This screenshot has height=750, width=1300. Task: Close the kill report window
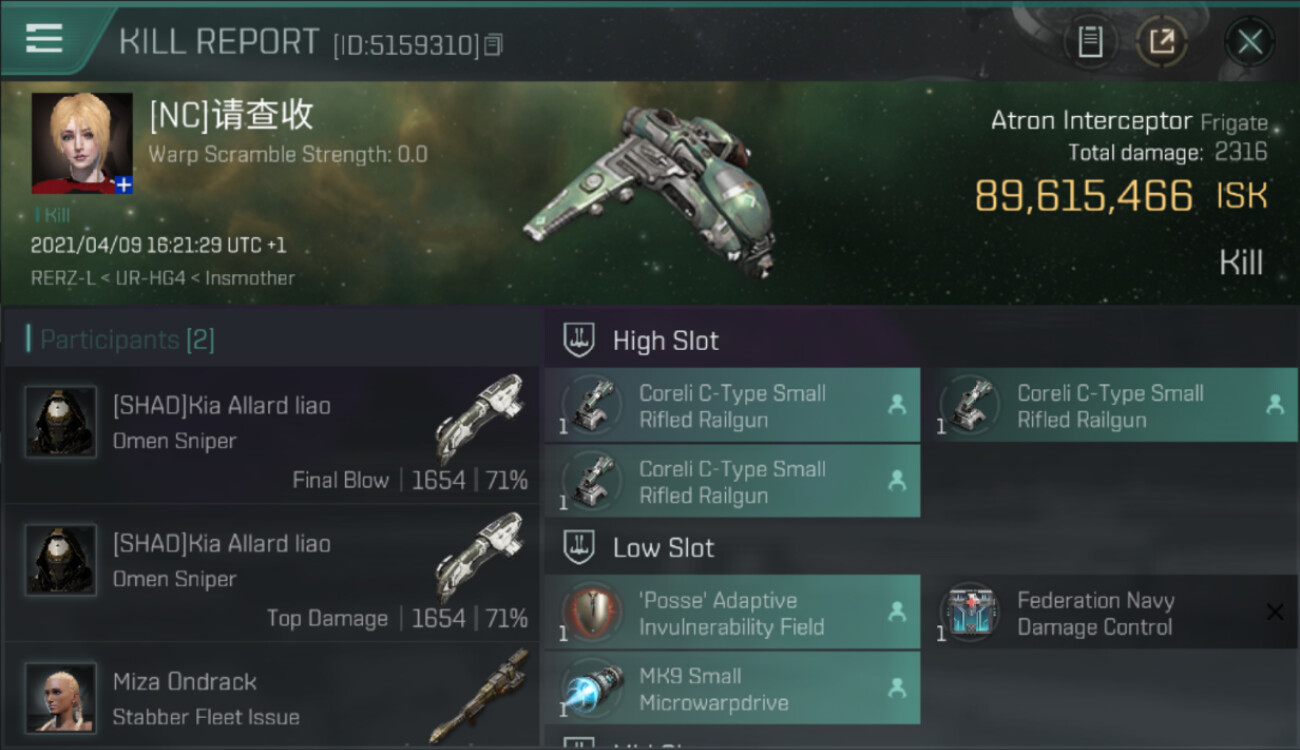point(1250,42)
